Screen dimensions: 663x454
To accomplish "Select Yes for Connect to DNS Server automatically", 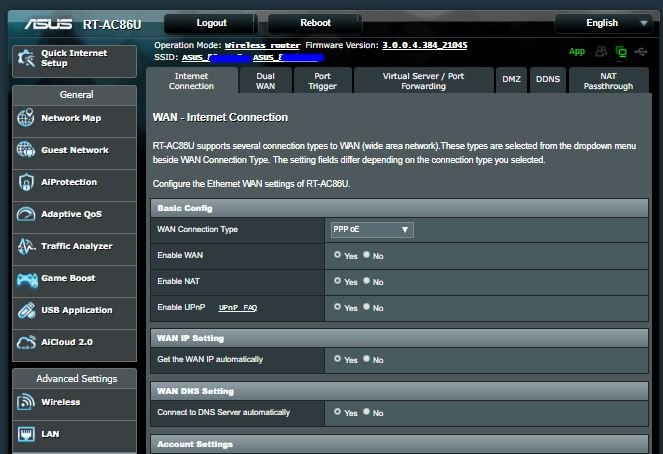I will click(x=337, y=412).
